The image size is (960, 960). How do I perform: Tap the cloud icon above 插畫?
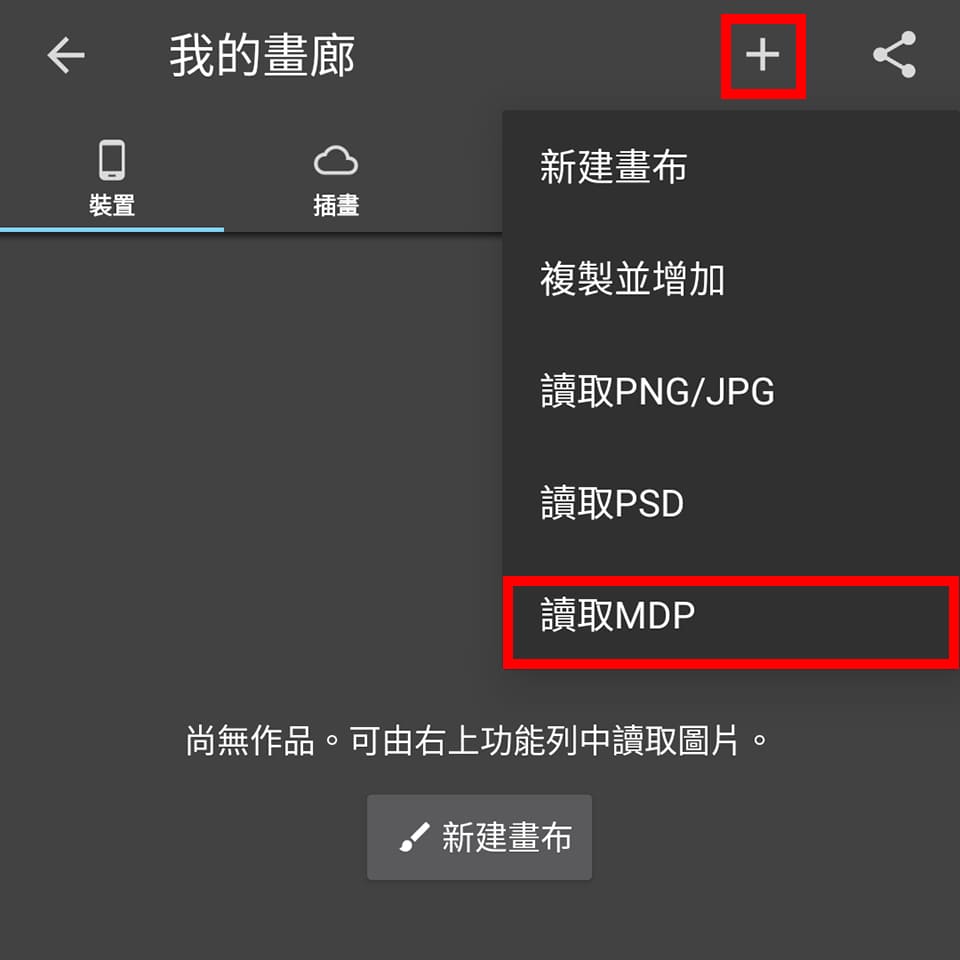pyautogui.click(x=336, y=161)
